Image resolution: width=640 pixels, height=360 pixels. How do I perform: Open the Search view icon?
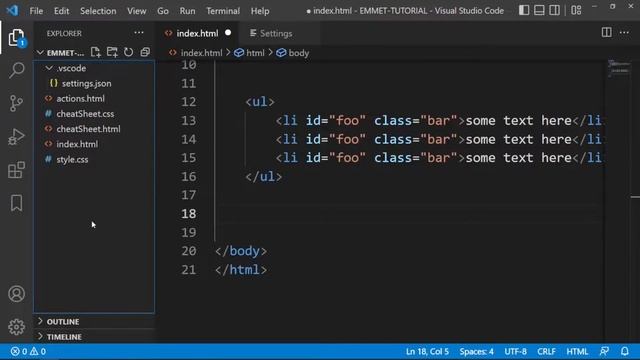[16, 70]
